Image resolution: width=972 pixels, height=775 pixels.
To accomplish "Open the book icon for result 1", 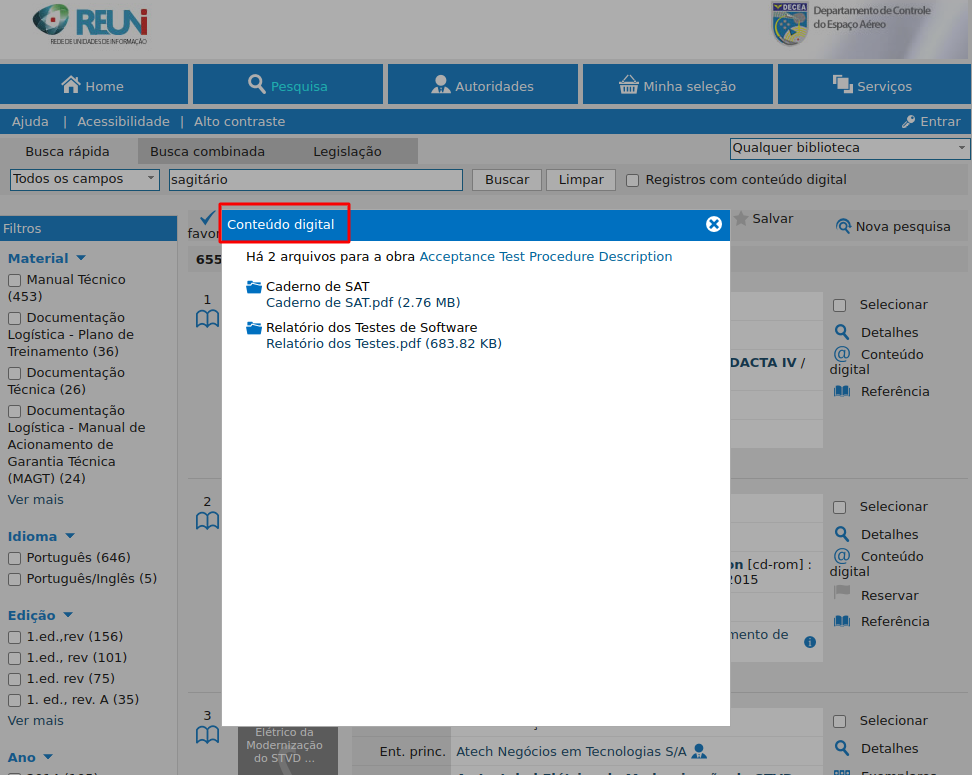I will coord(207,319).
